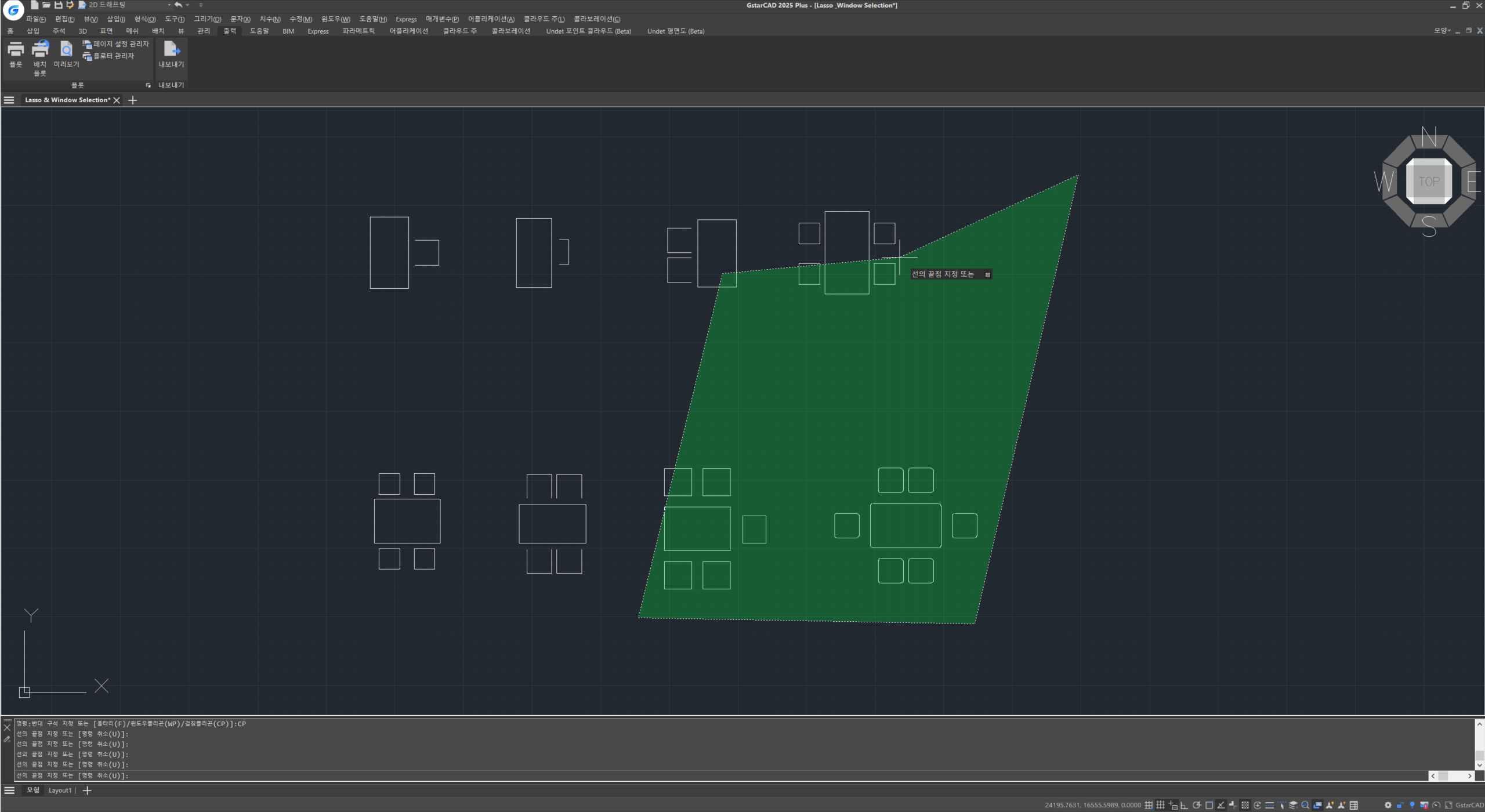Switch to the 주석 ribbon tab
The width and height of the screenshot is (1485, 812).
pyautogui.click(x=59, y=31)
